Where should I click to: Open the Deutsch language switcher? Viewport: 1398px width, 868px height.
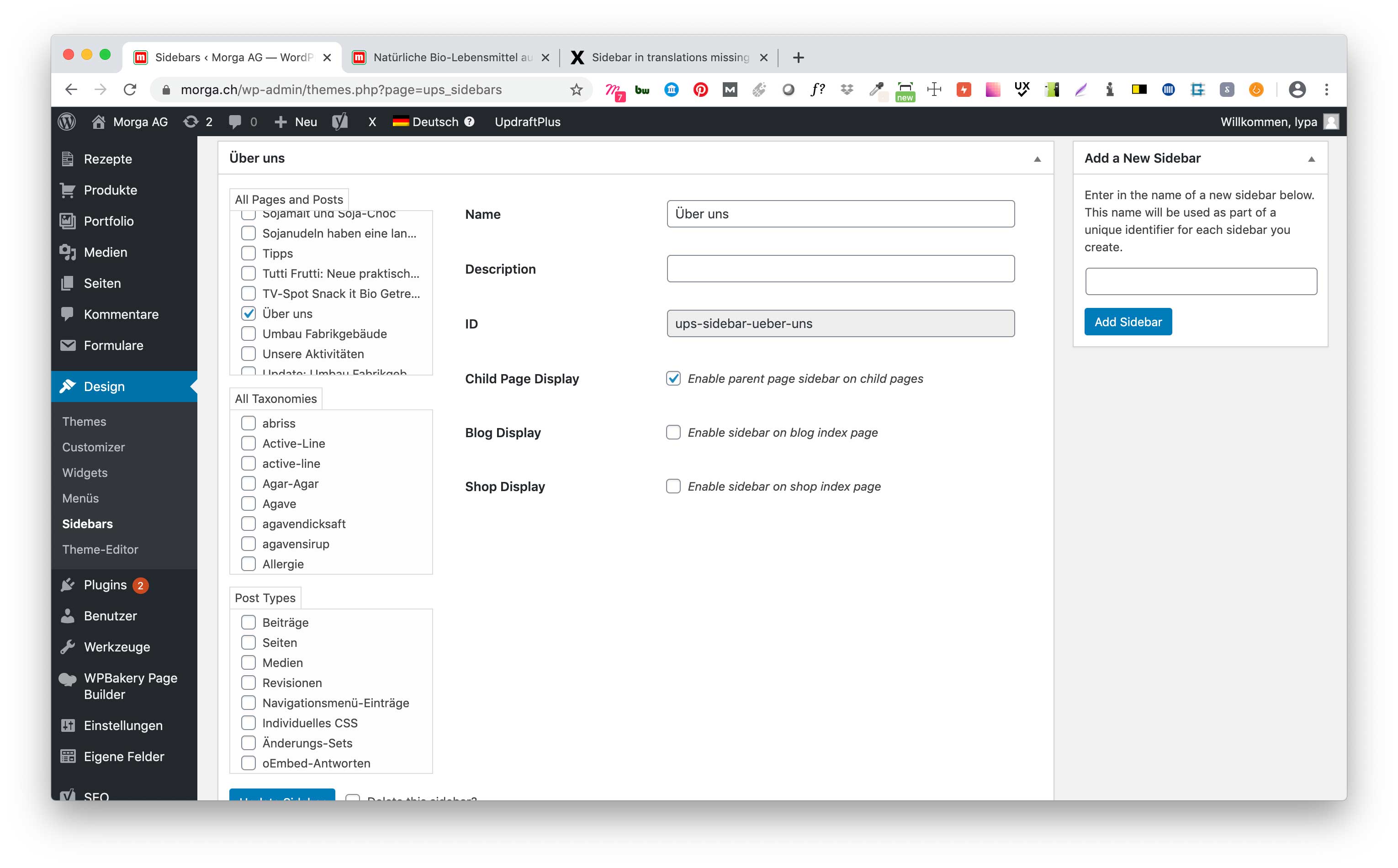click(x=434, y=122)
